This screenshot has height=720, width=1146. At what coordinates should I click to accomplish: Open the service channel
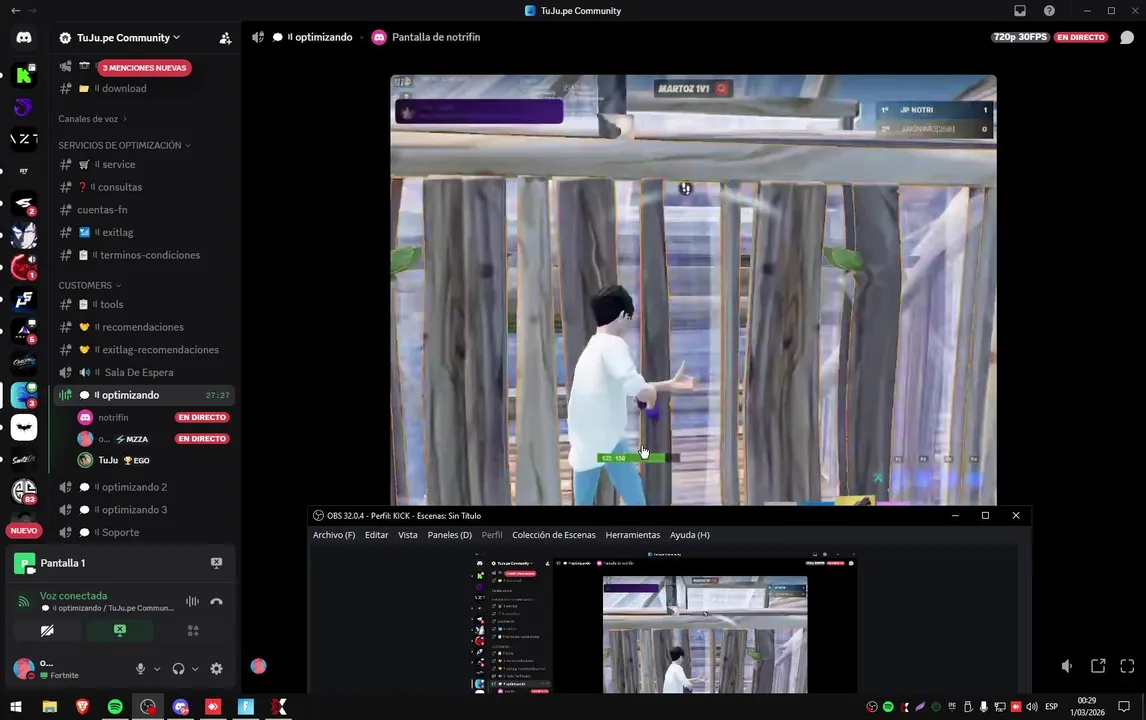143,164
